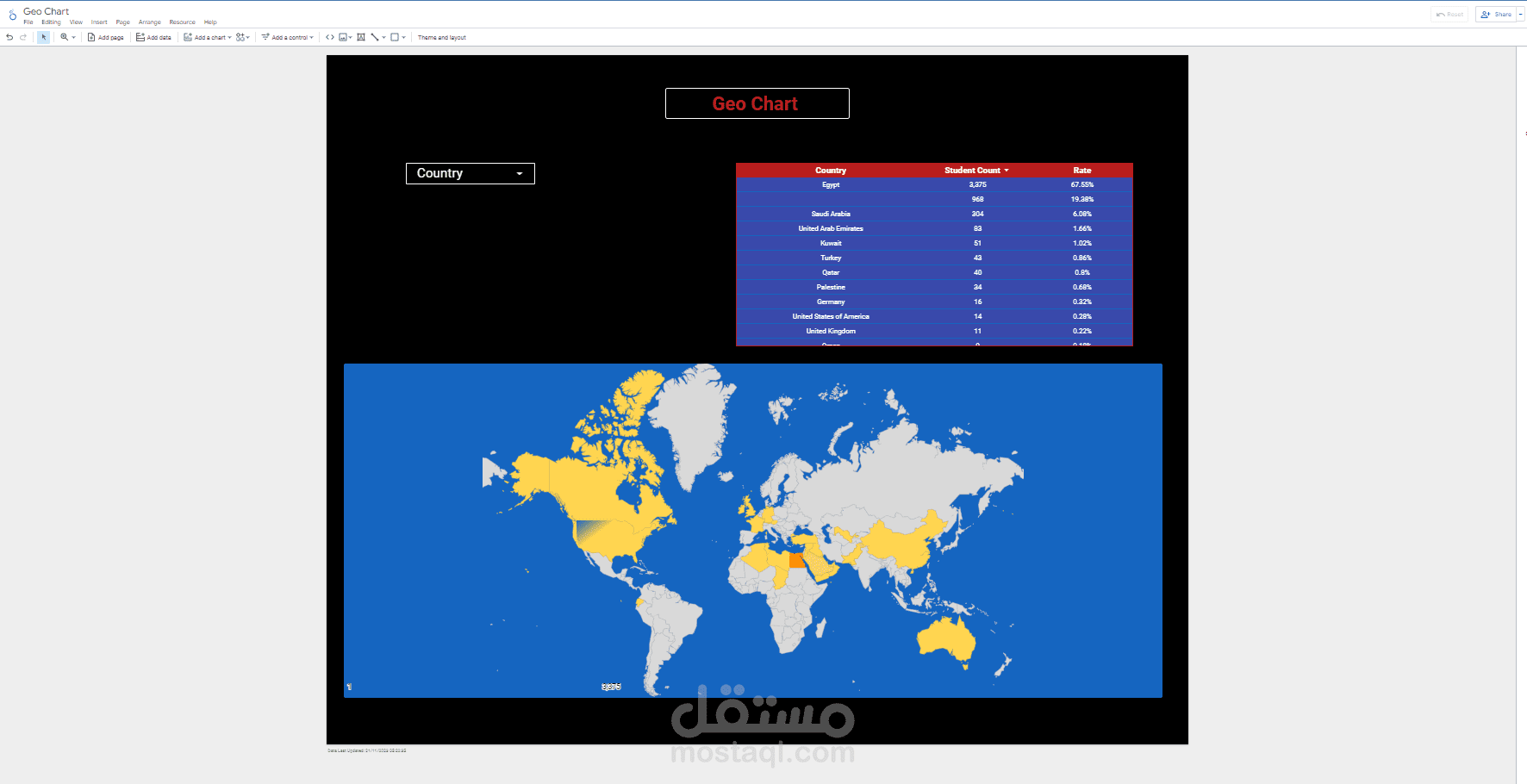Open the Page menu

(x=123, y=22)
